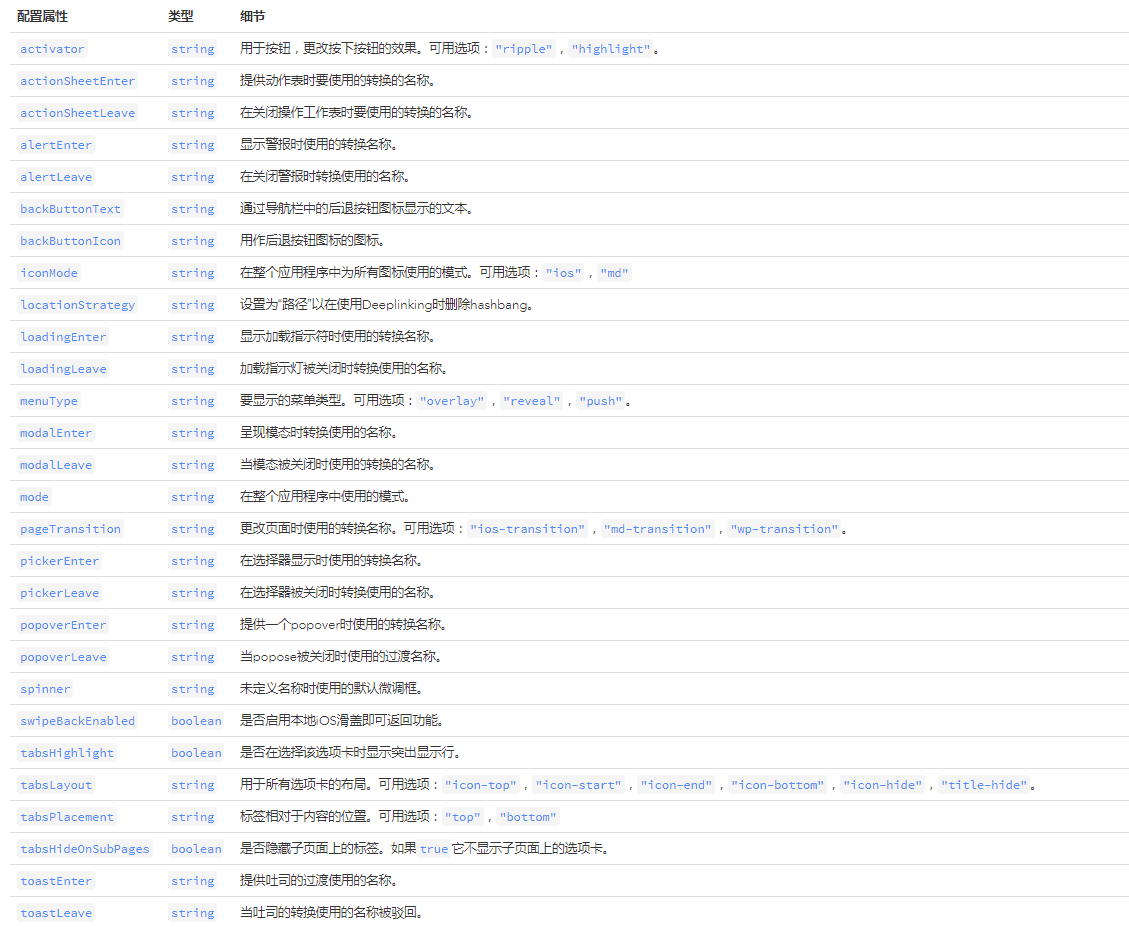Select the "tabsPlacement" property cell

[67, 817]
